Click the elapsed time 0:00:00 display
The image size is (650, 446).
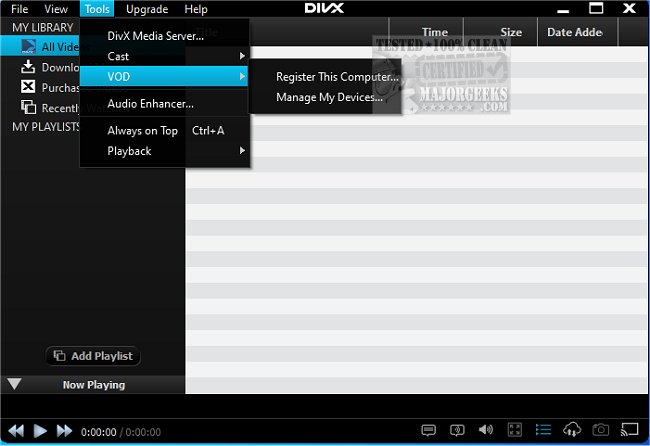(99, 432)
